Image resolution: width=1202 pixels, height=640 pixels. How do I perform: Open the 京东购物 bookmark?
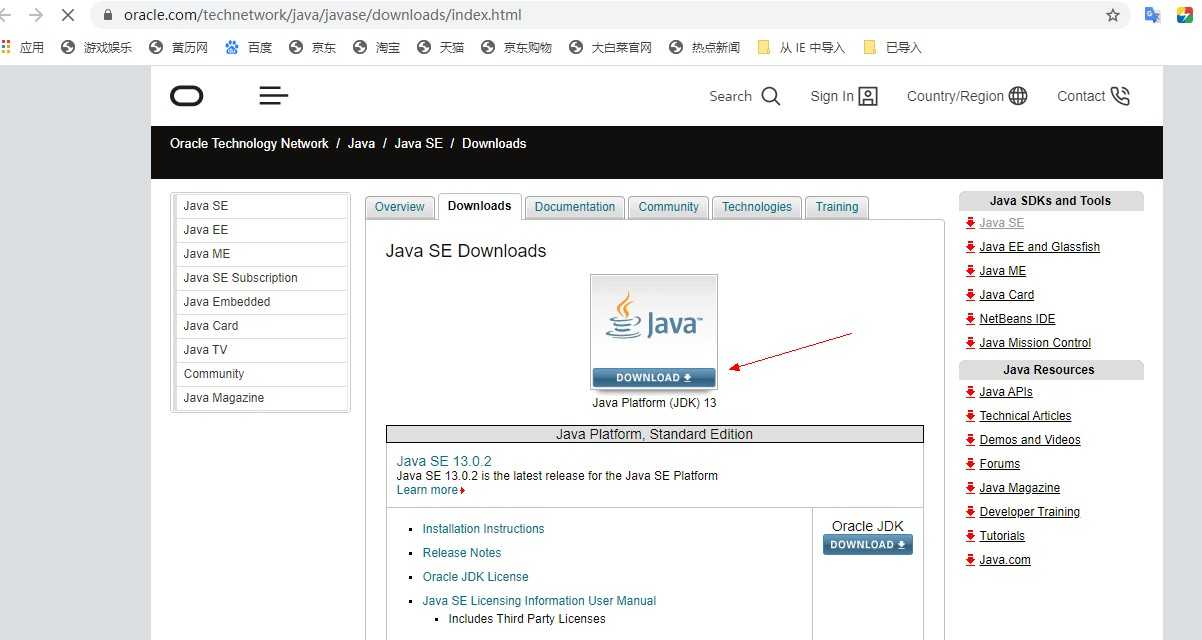[x=516, y=47]
